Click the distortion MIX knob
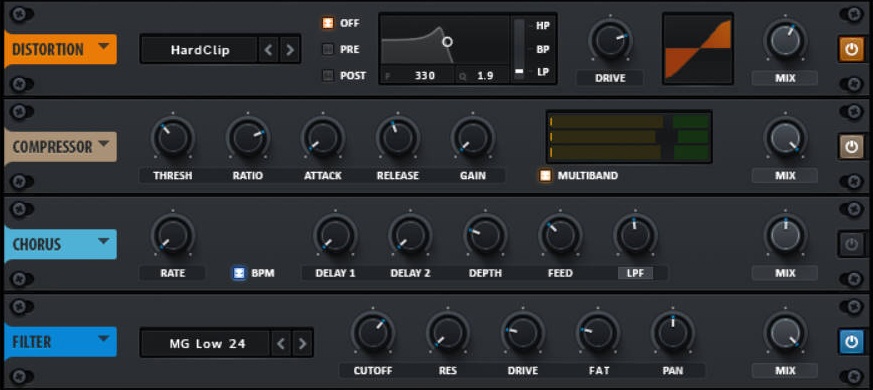This screenshot has width=873, height=390. click(785, 40)
